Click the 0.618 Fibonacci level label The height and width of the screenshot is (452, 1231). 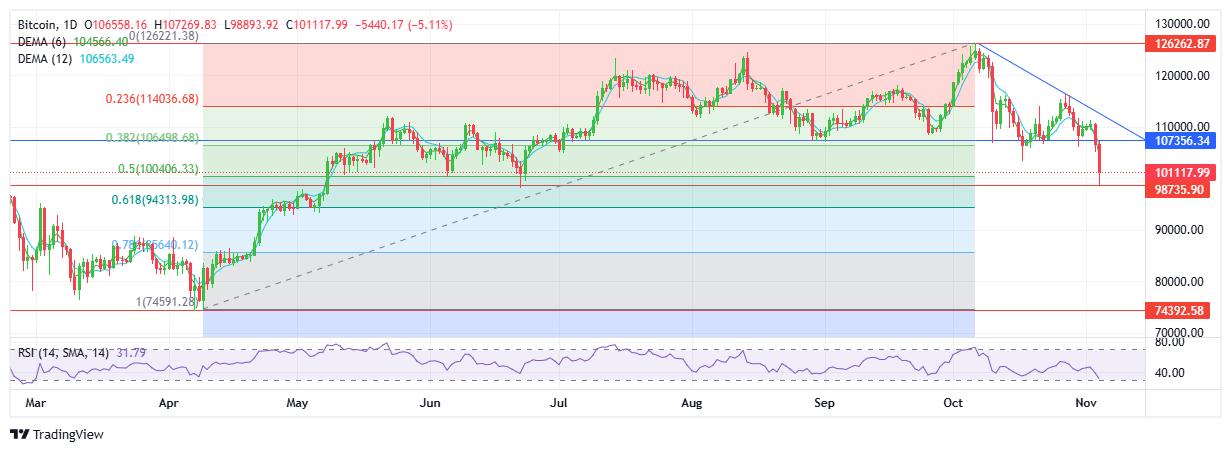click(155, 200)
